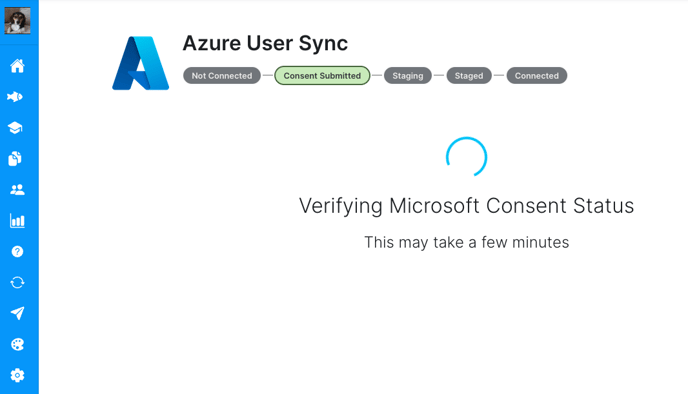Select the Staging status pill

point(408,75)
